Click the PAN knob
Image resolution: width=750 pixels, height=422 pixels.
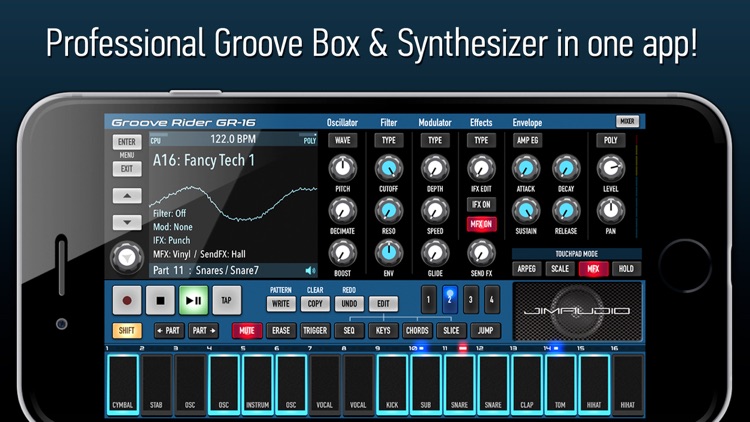(x=611, y=211)
